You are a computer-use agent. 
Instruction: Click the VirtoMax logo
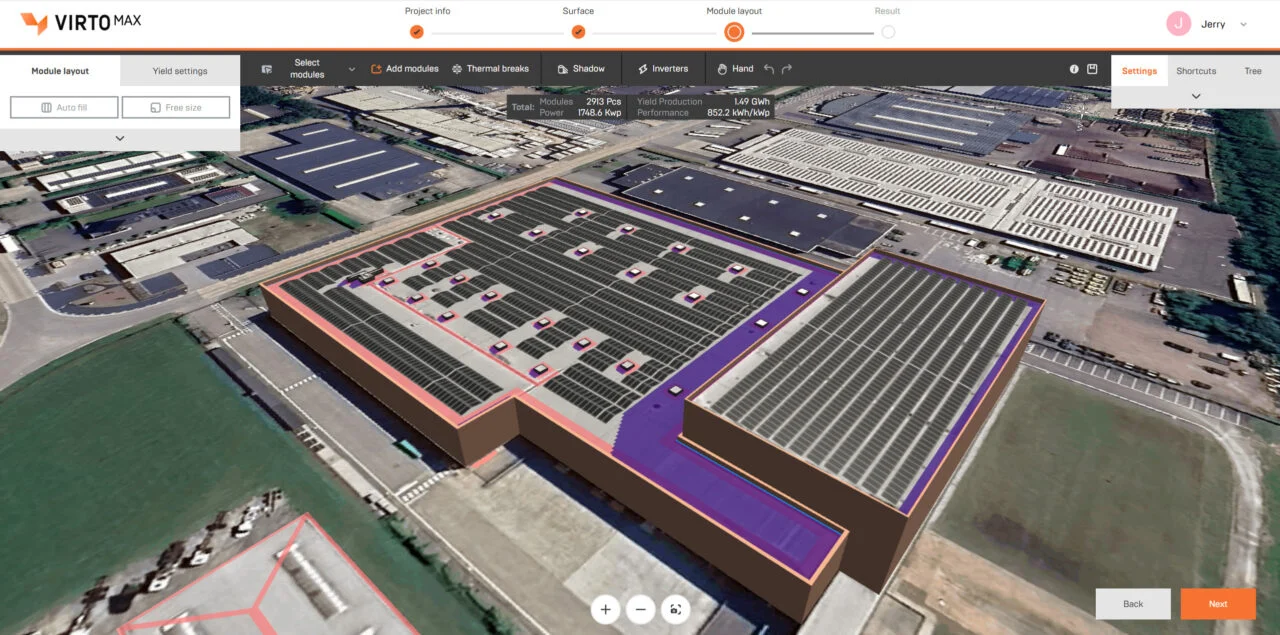82,23
